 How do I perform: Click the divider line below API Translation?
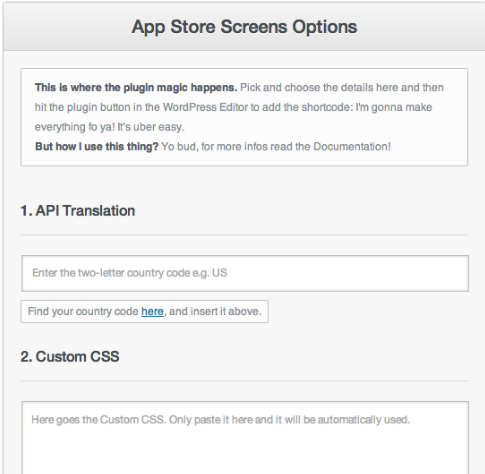tap(244, 235)
